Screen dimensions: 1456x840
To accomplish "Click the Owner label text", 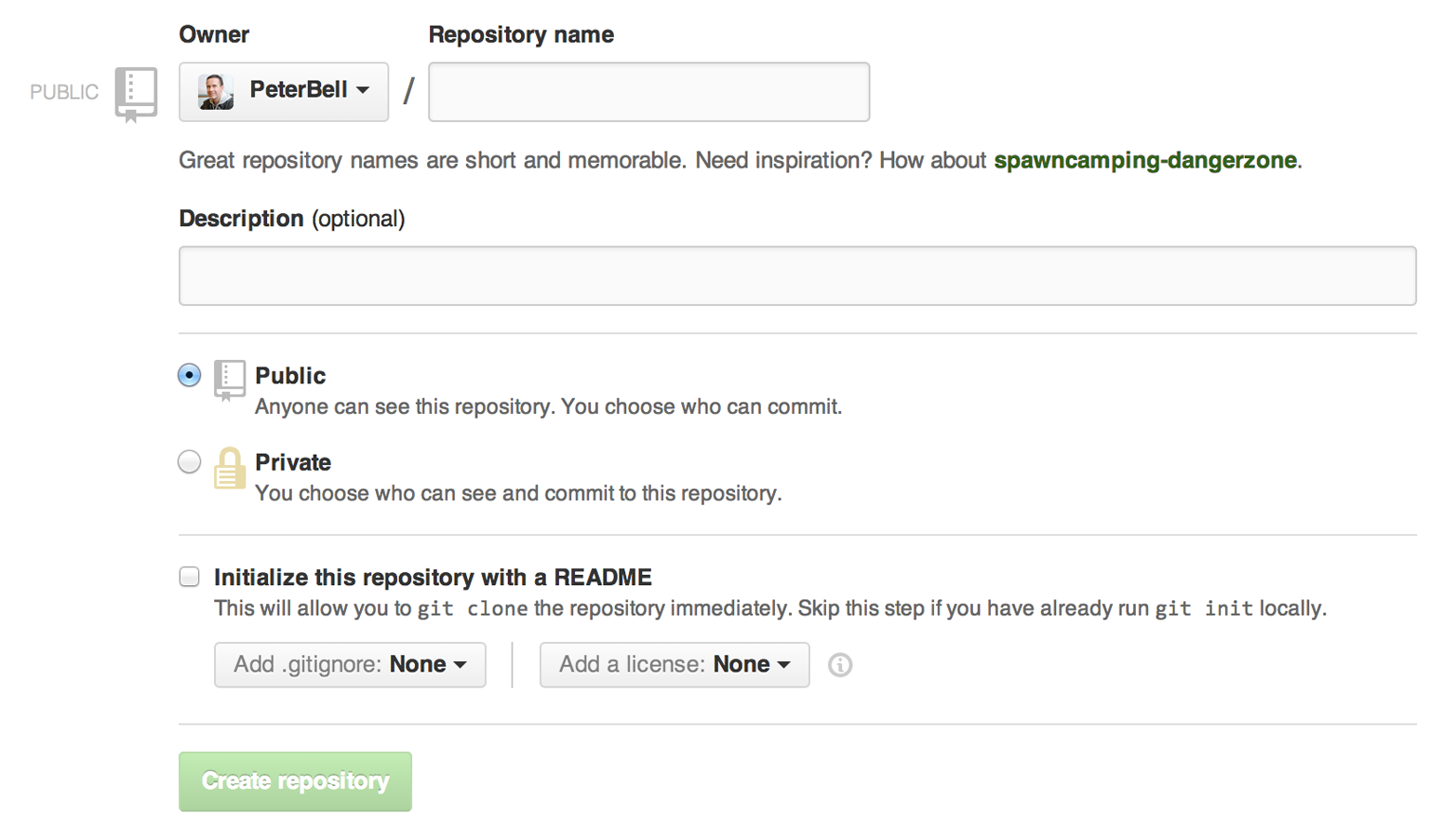I will tap(214, 34).
